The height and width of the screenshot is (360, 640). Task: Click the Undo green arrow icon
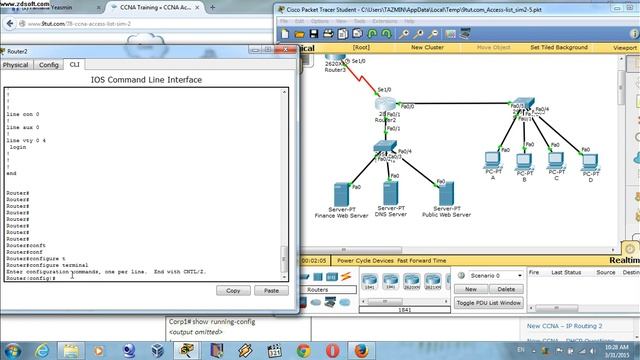point(372,34)
